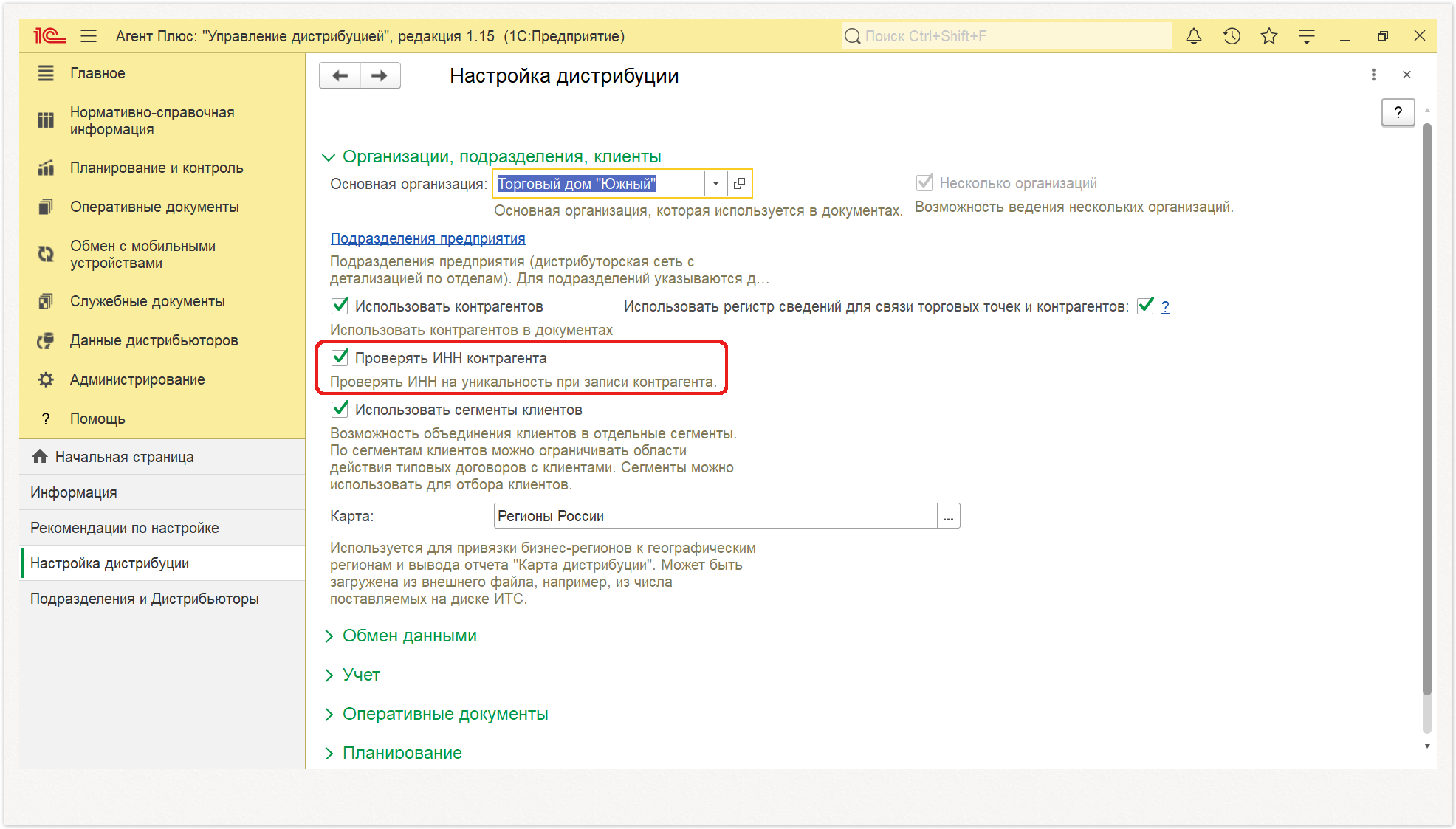Open the form's three-dot more menu

point(1373,75)
